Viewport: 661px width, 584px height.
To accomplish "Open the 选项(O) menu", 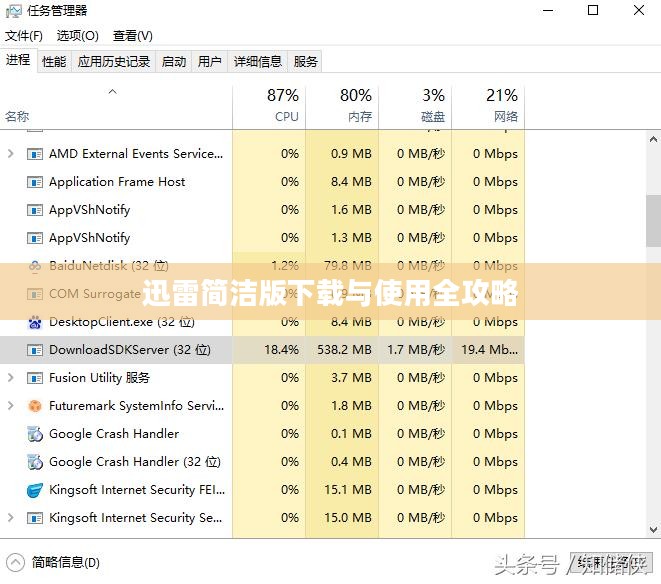I will (78, 36).
